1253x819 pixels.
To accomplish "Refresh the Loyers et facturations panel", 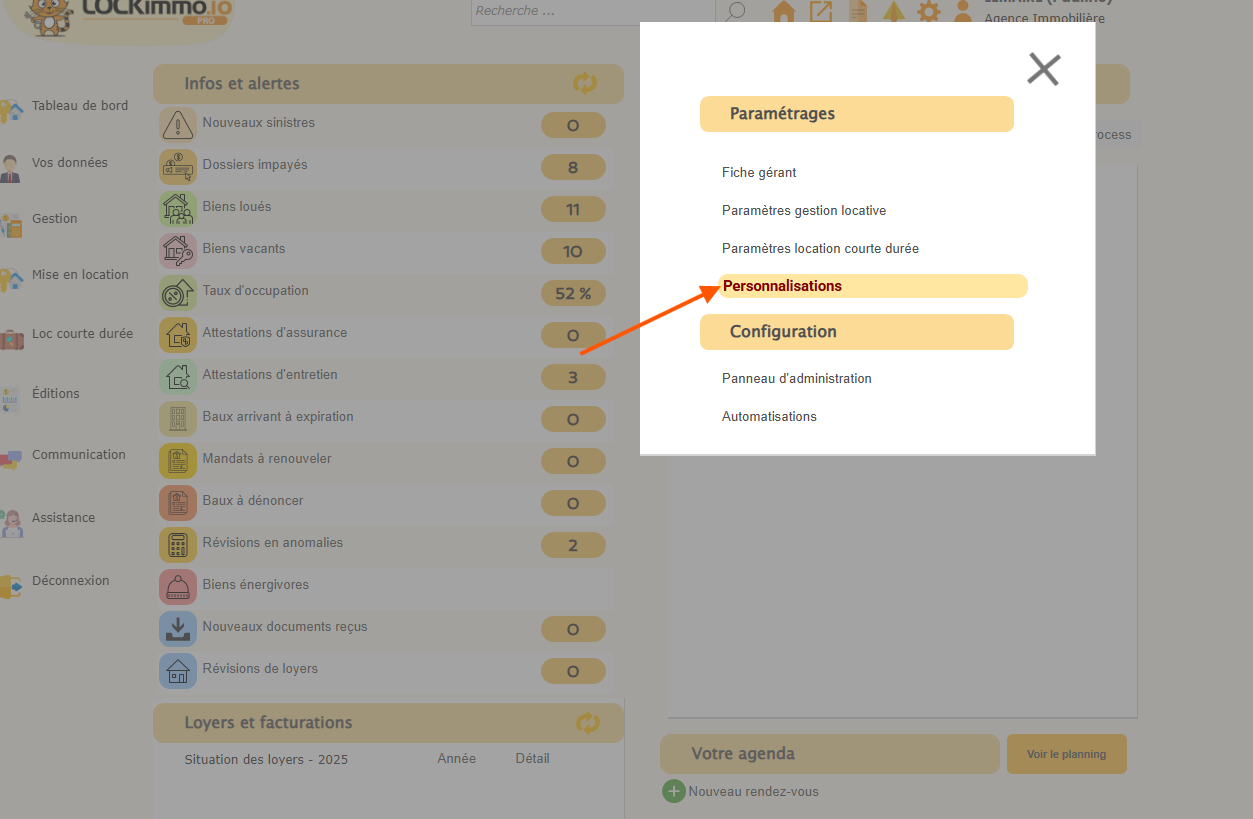I will point(588,723).
